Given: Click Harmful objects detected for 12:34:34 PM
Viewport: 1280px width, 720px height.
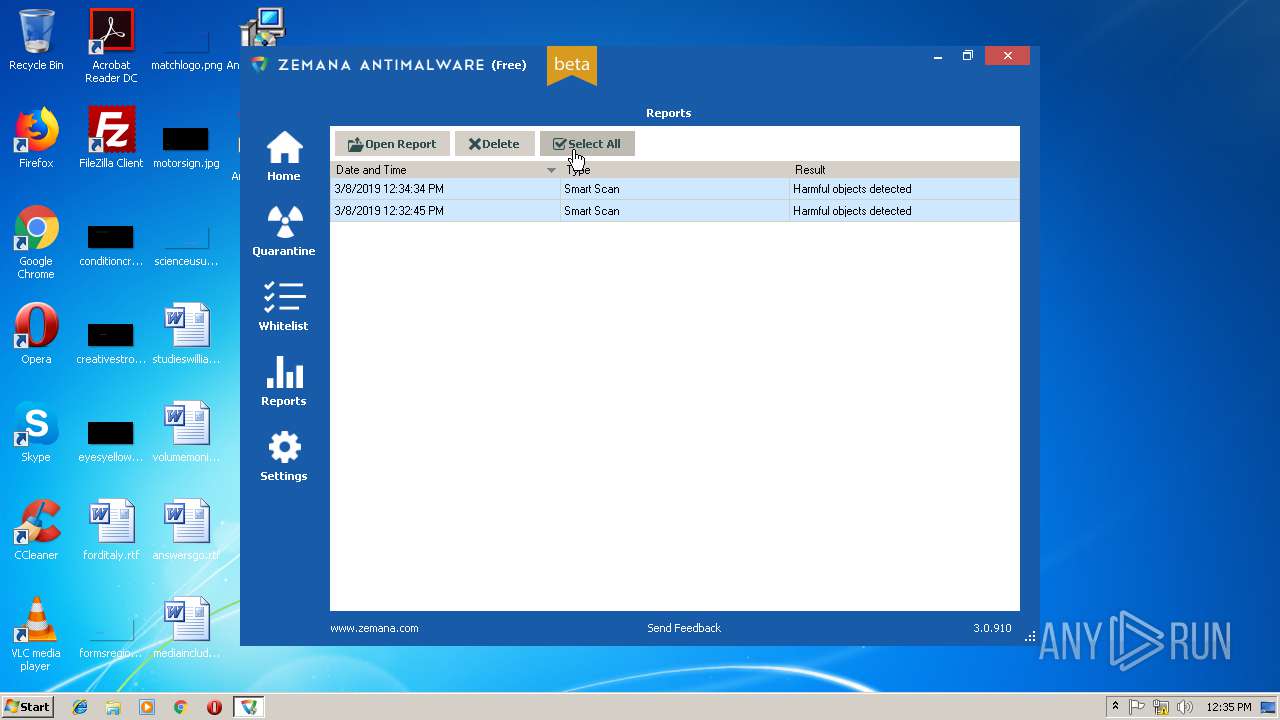Looking at the screenshot, I should (x=852, y=189).
